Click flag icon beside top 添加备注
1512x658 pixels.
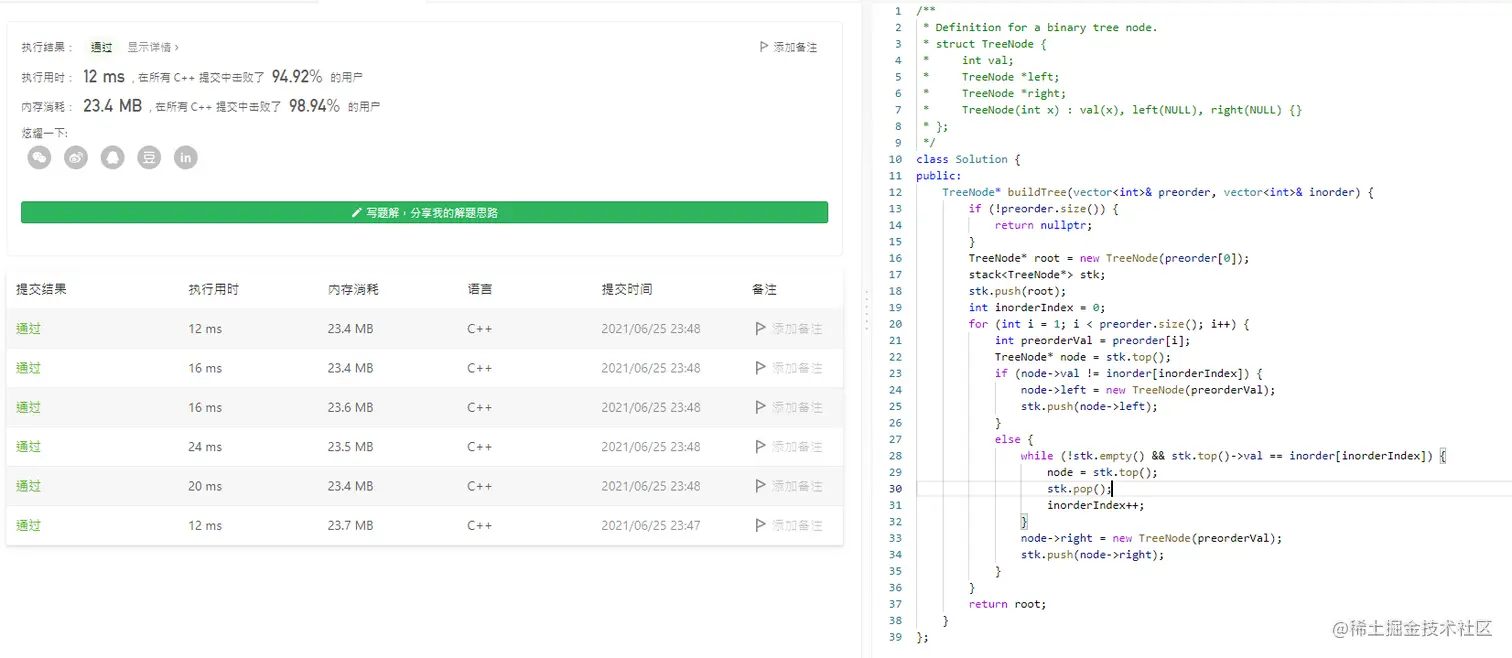click(764, 47)
